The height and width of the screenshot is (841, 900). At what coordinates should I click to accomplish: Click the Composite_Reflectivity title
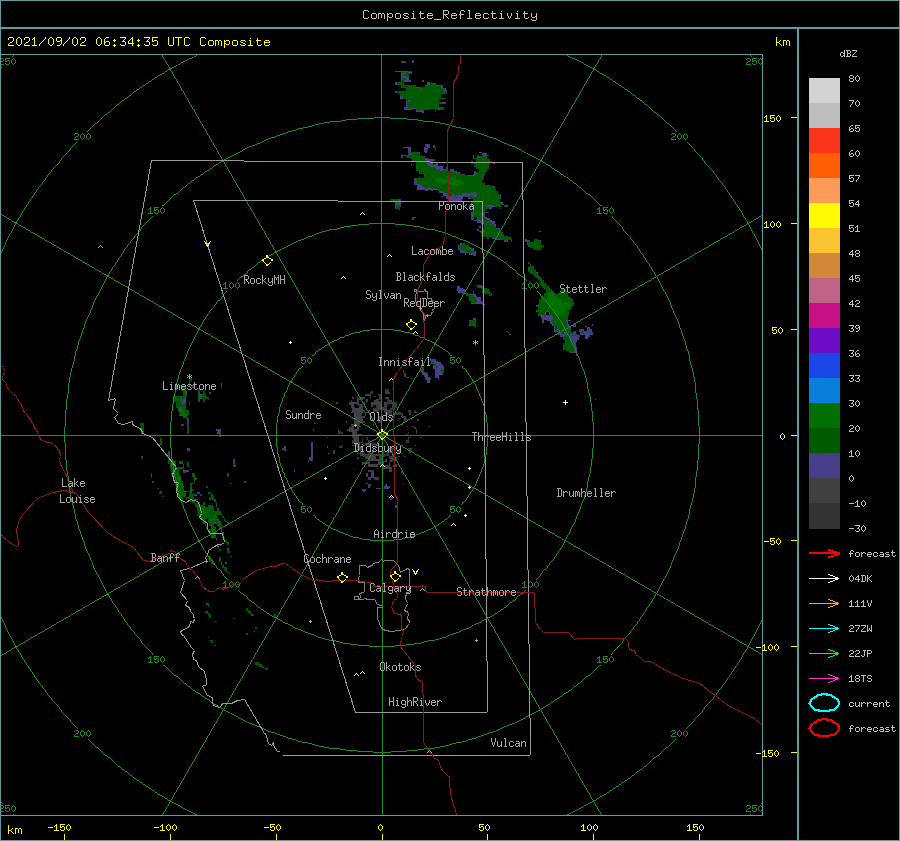449,15
